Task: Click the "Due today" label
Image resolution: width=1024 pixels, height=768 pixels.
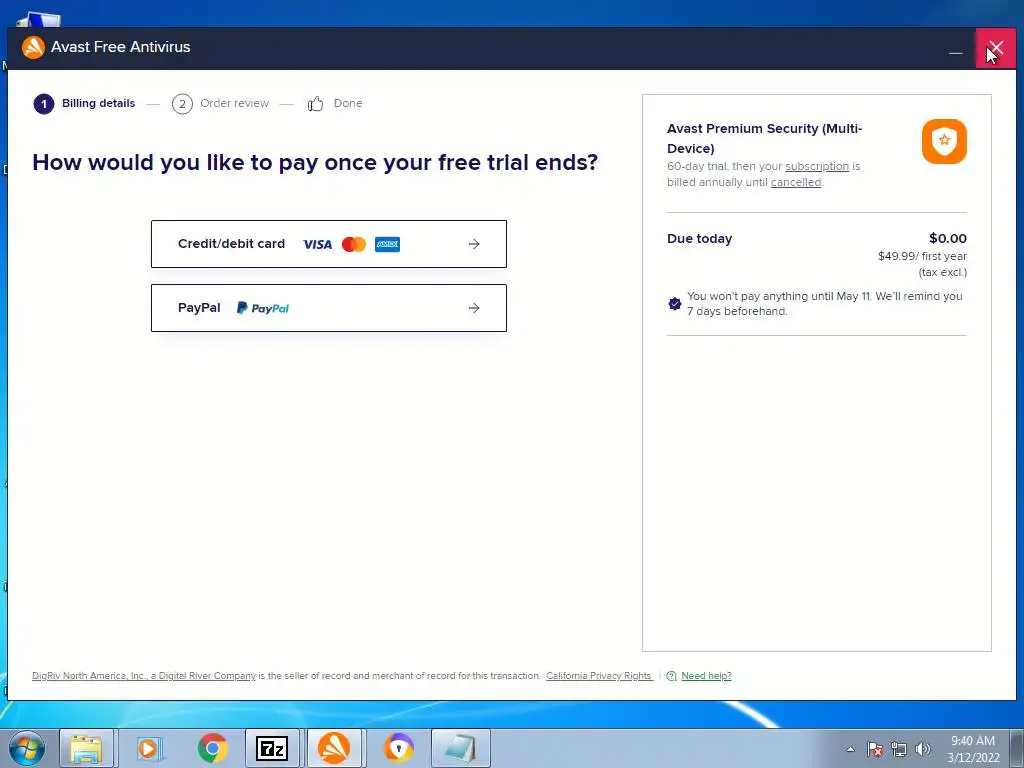Action: pos(699,239)
